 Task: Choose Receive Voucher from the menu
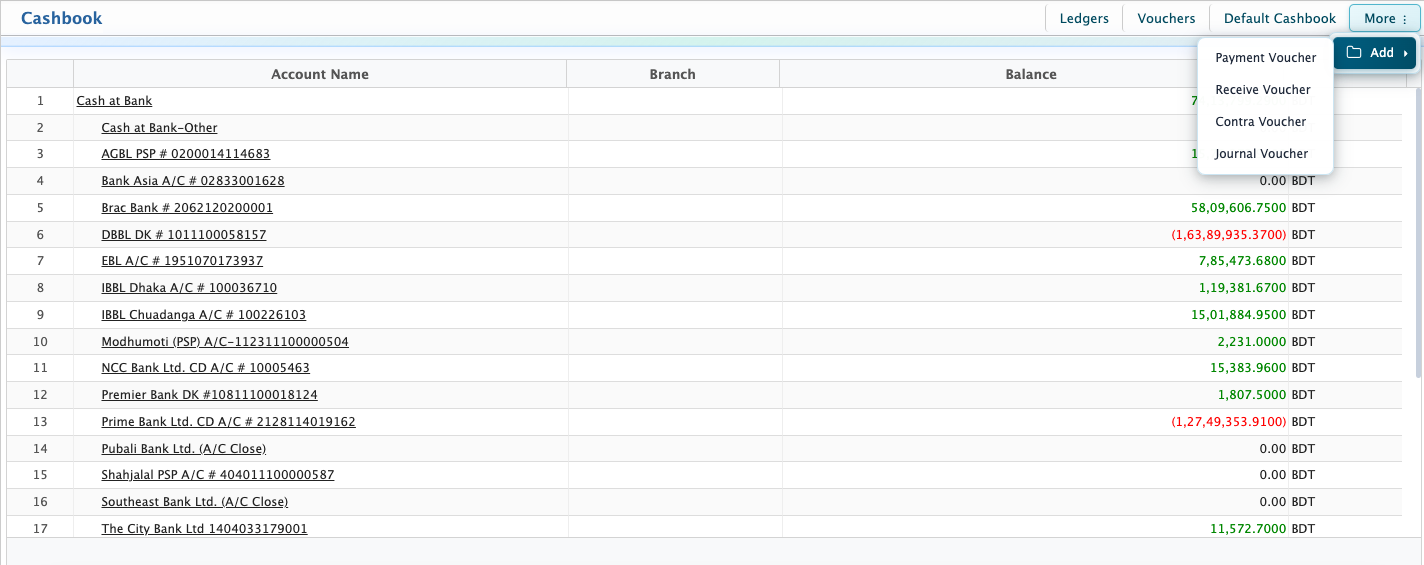click(x=1265, y=90)
